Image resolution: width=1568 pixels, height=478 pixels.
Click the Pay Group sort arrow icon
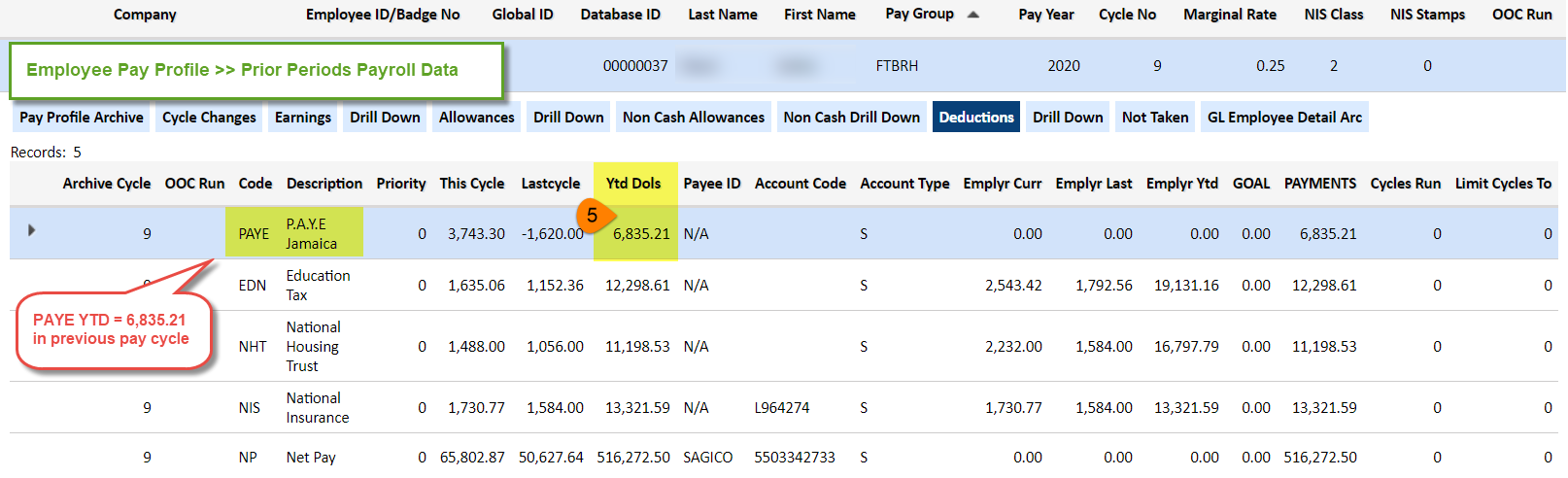pyautogui.click(x=973, y=15)
